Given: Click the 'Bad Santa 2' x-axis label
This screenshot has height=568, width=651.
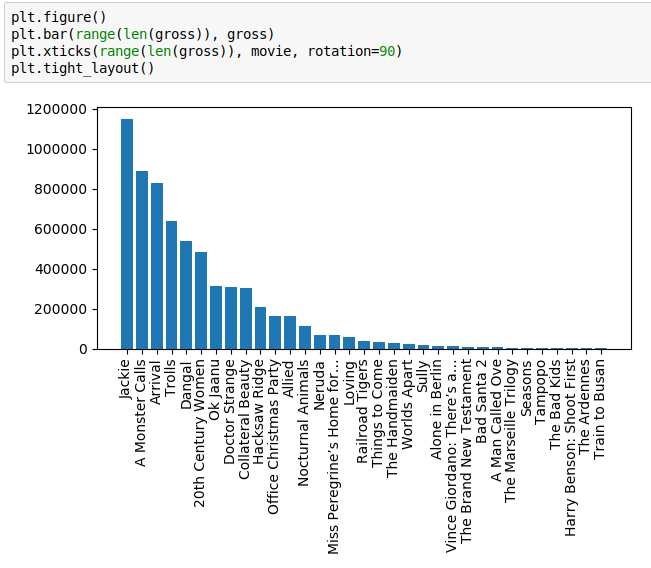Looking at the screenshot, I should (481, 402).
